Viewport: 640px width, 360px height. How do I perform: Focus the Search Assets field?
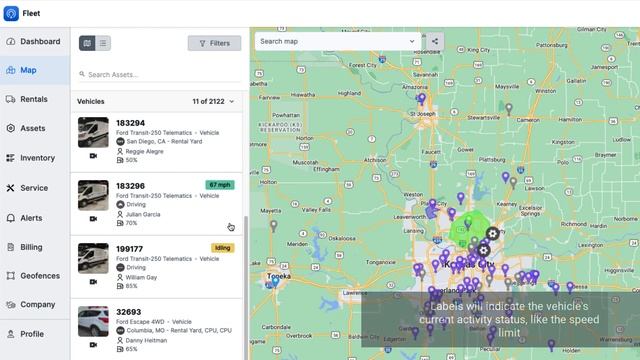click(160, 74)
